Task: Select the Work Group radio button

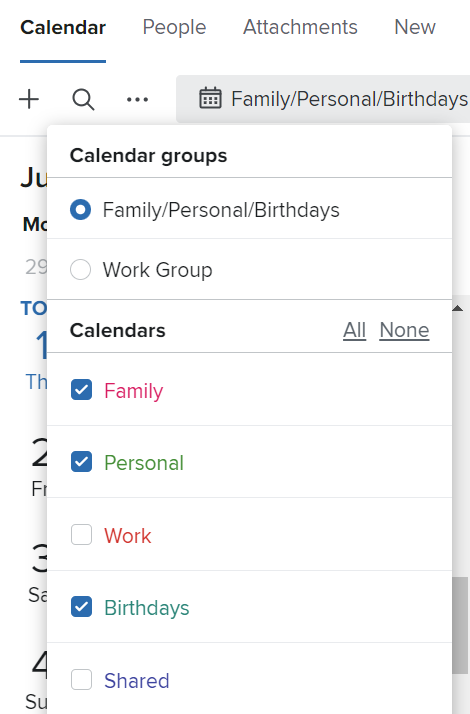Action: (x=81, y=270)
